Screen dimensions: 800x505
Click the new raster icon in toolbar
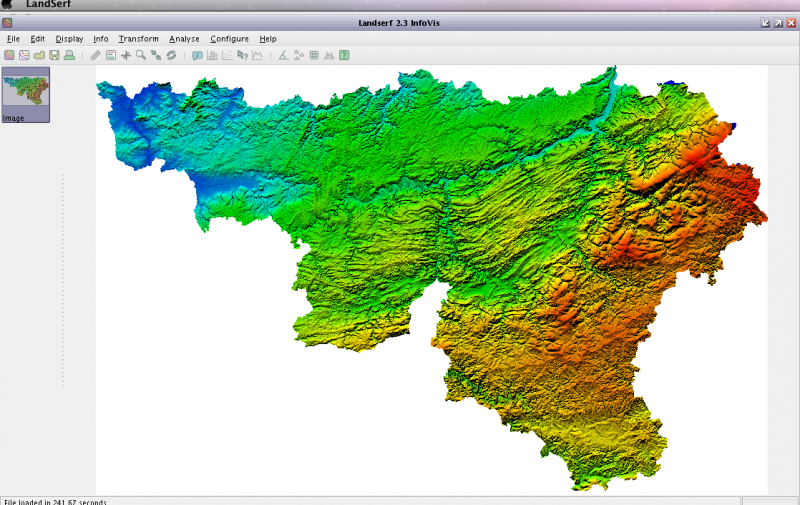click(9, 55)
